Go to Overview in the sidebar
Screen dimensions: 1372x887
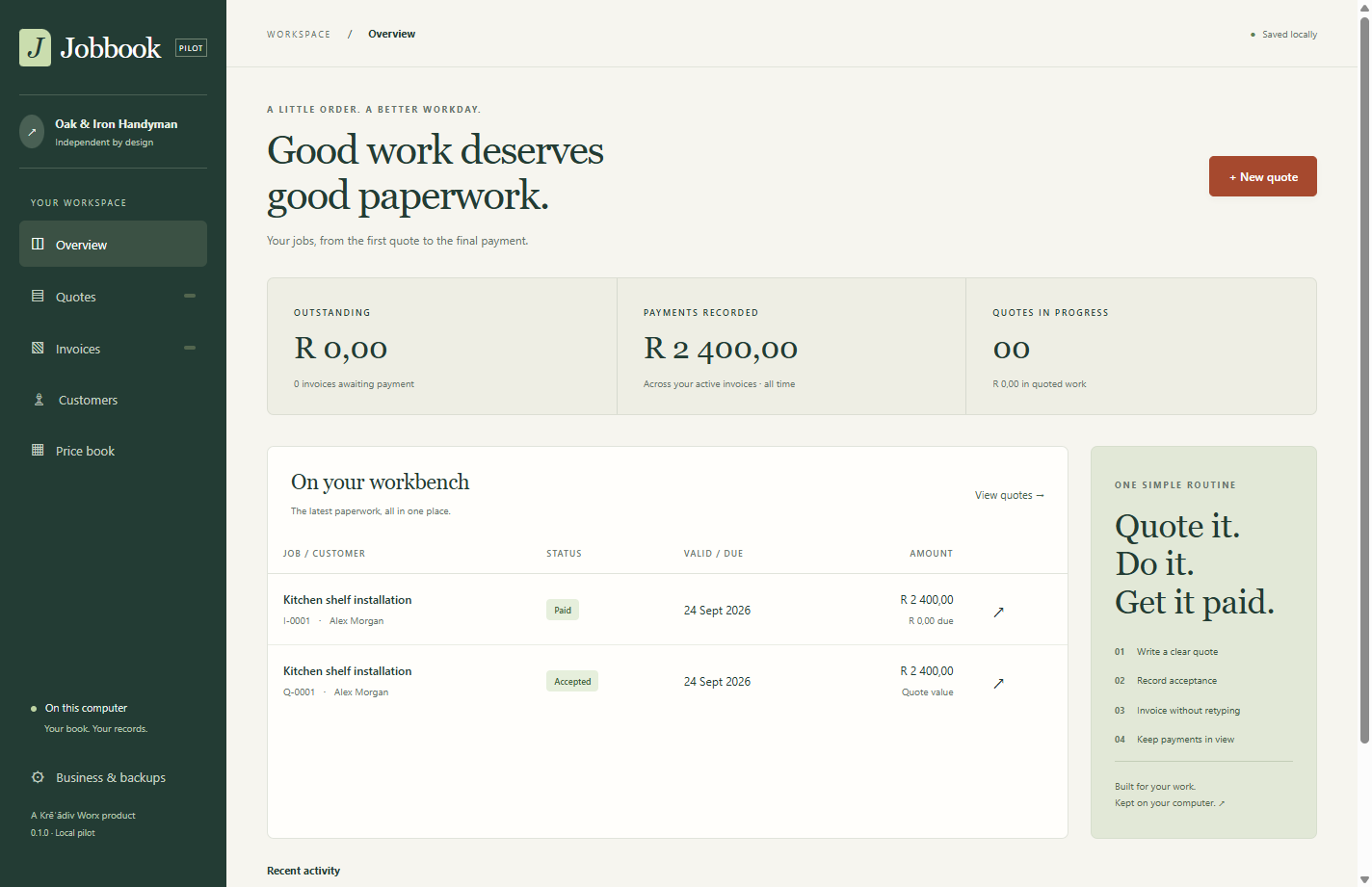(113, 244)
